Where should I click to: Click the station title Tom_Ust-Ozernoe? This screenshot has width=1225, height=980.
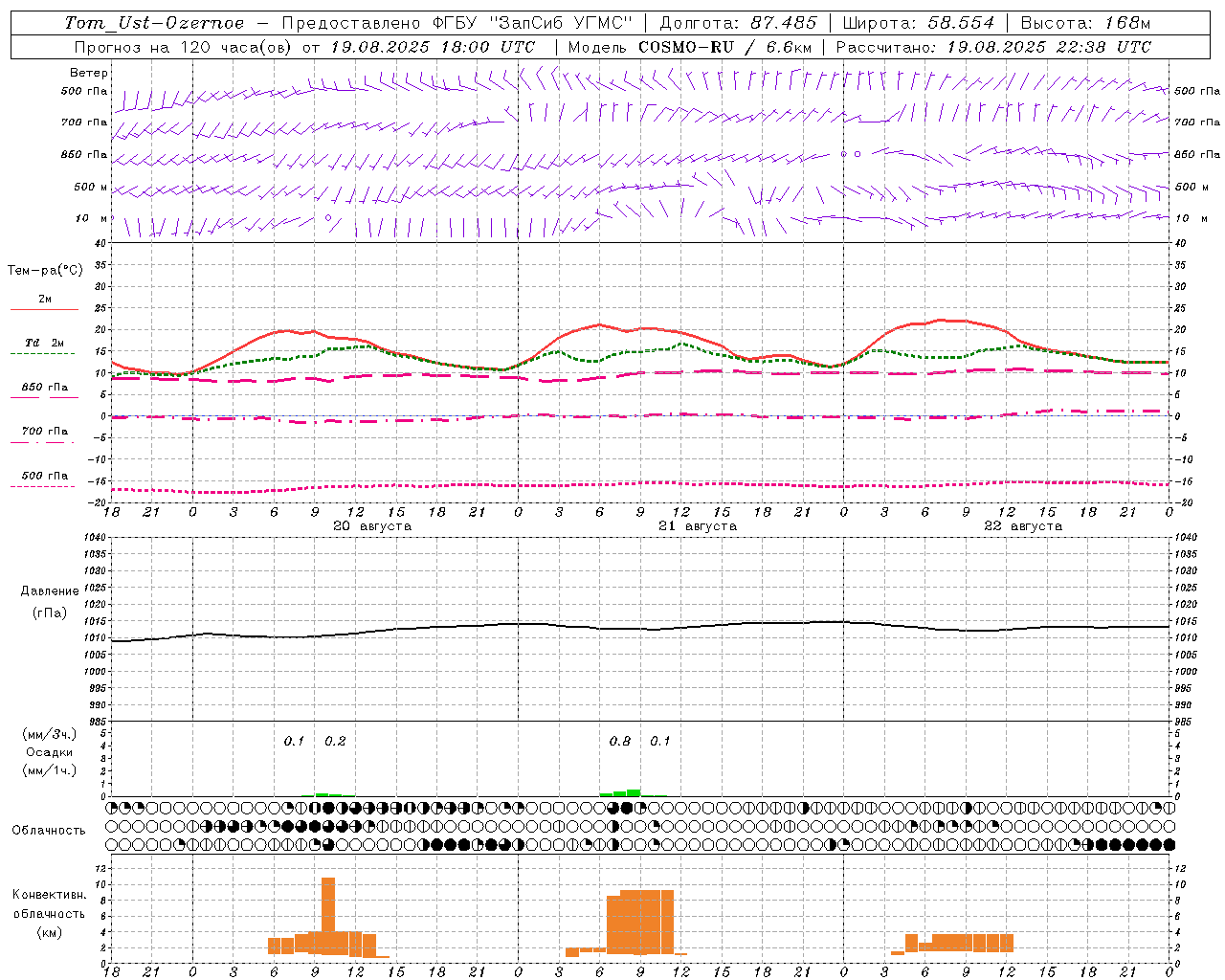154,23
